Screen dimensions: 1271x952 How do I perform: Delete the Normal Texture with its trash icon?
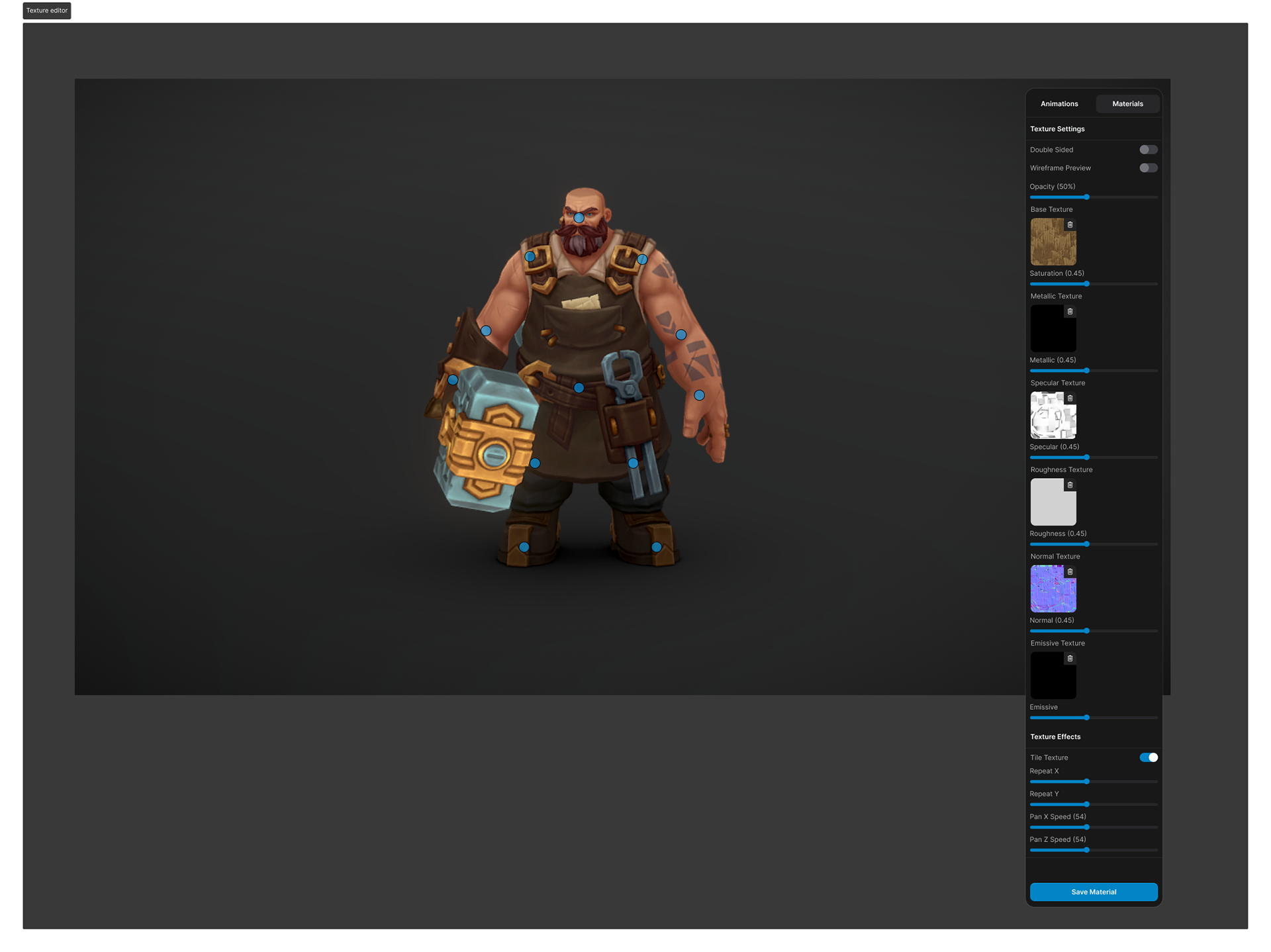[1070, 571]
